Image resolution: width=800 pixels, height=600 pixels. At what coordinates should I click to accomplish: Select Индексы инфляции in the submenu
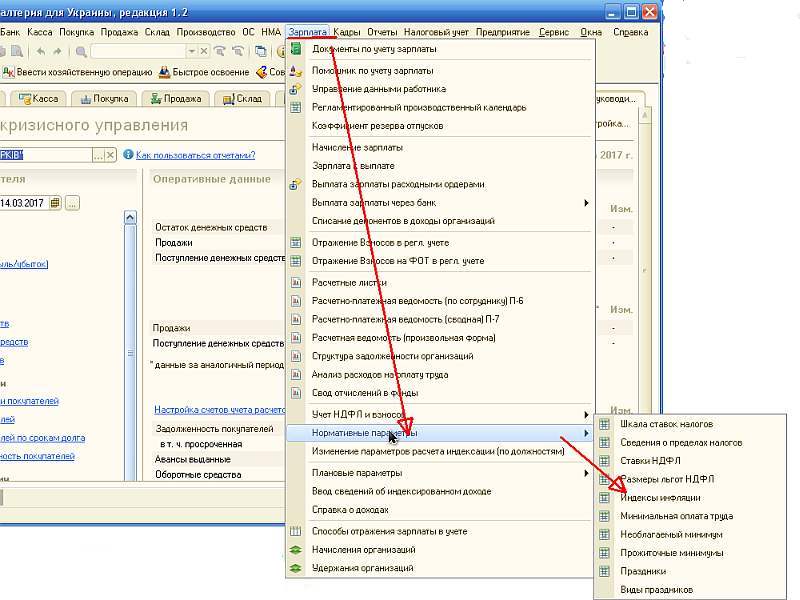(660, 497)
